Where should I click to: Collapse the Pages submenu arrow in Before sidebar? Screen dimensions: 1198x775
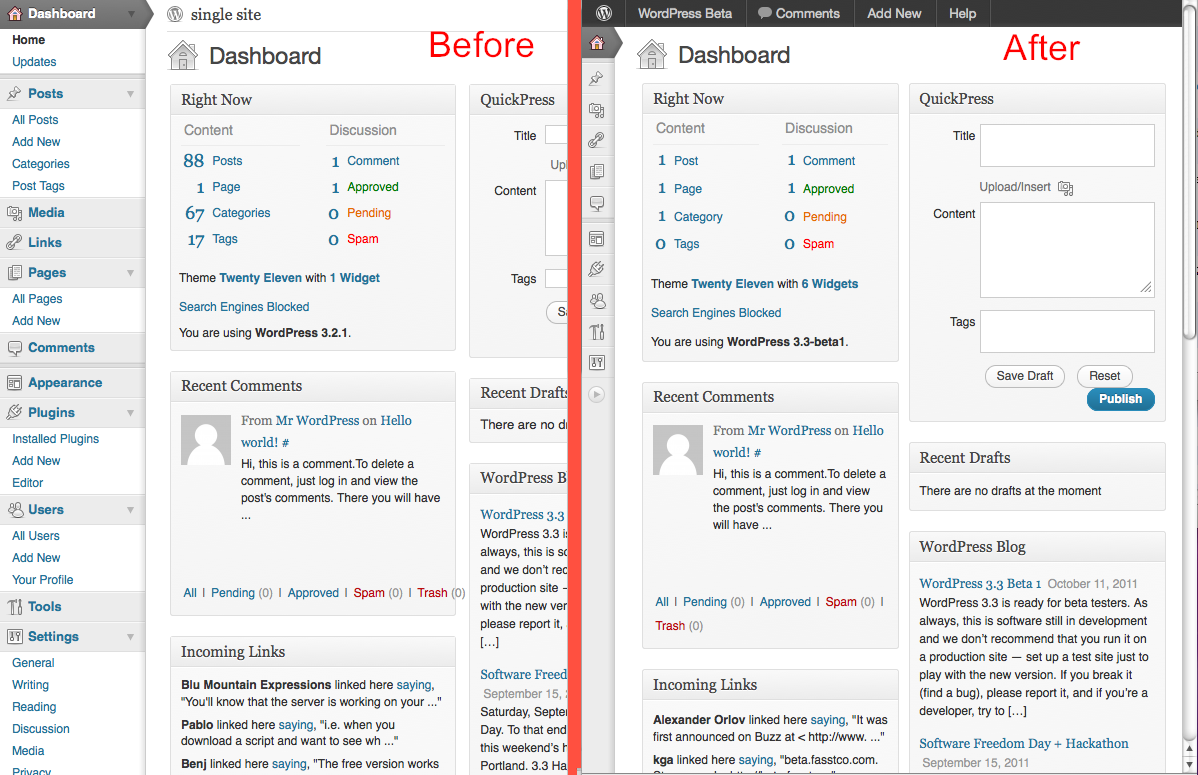coord(131,273)
